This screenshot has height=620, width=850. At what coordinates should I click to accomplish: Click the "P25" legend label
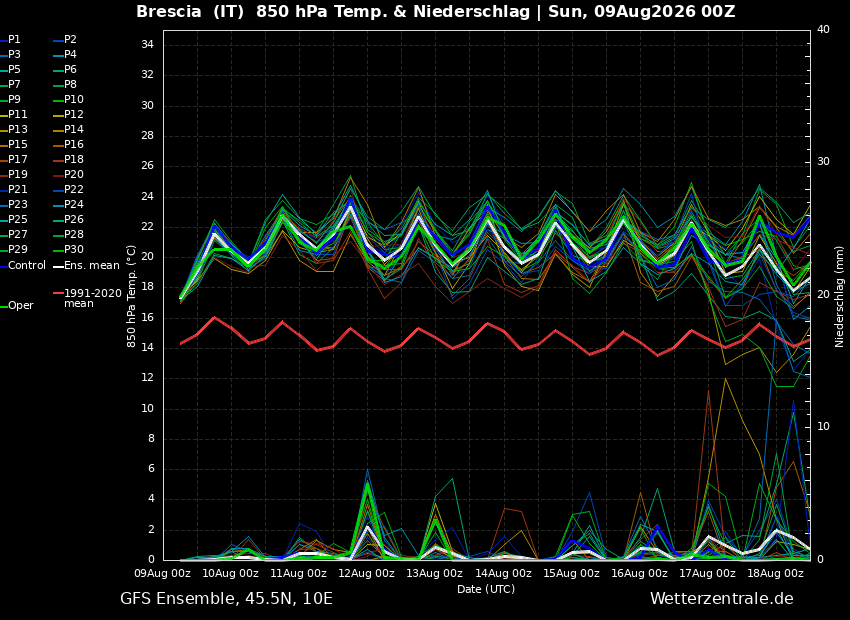[17, 219]
